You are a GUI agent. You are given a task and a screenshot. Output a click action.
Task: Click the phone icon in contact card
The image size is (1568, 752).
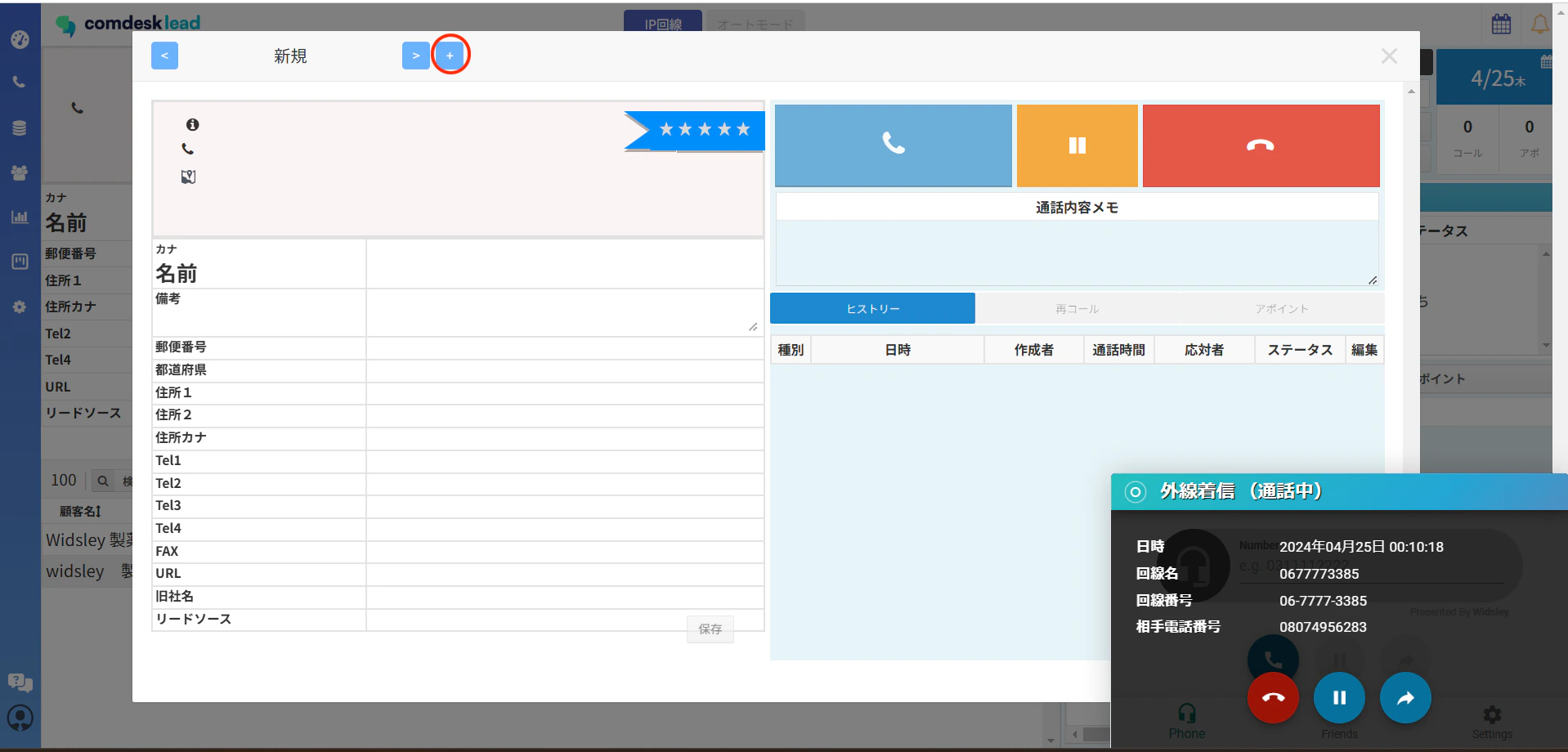coord(188,149)
